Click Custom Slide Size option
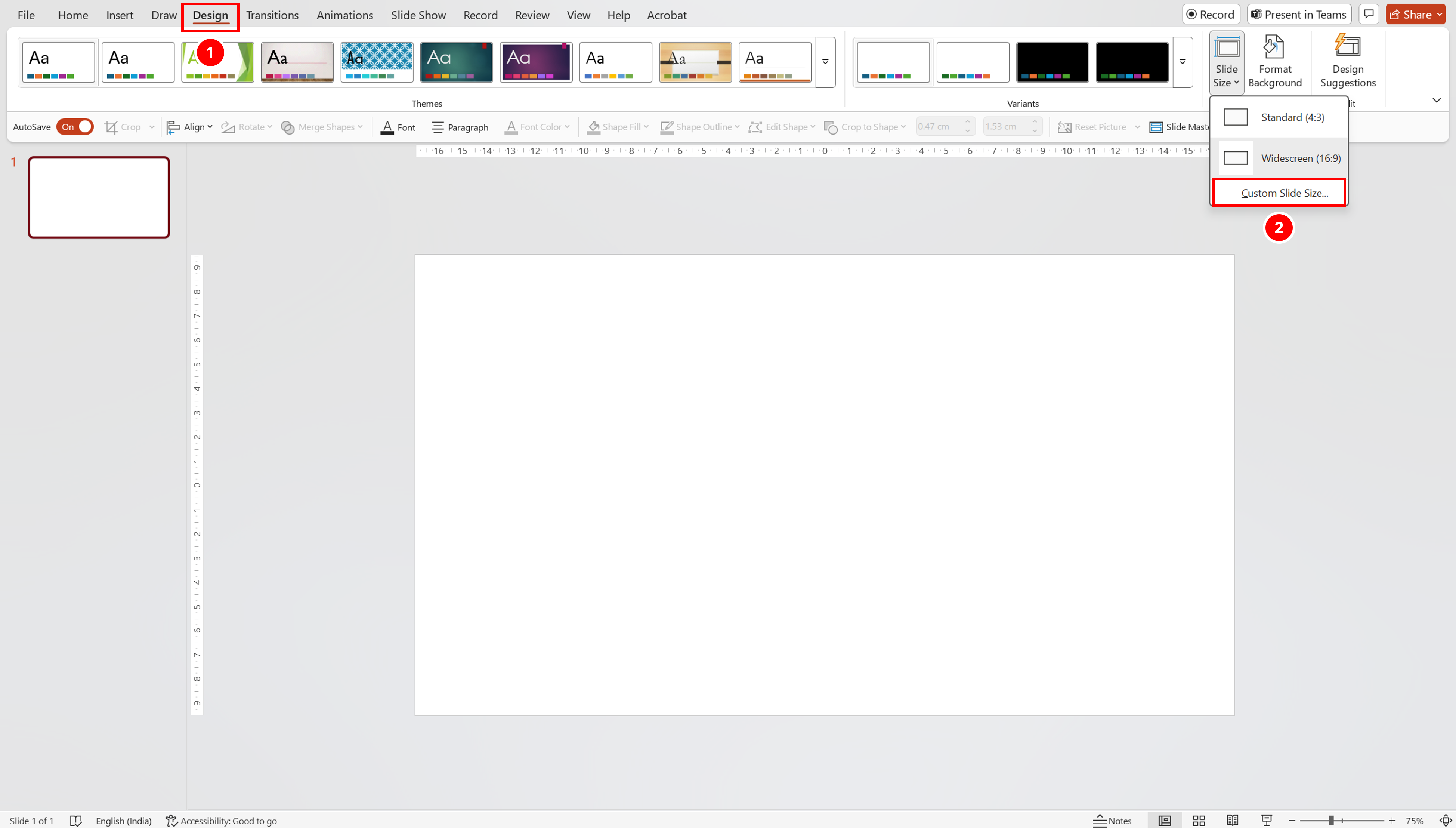Screen dimensions: 1456x828 [1284, 193]
